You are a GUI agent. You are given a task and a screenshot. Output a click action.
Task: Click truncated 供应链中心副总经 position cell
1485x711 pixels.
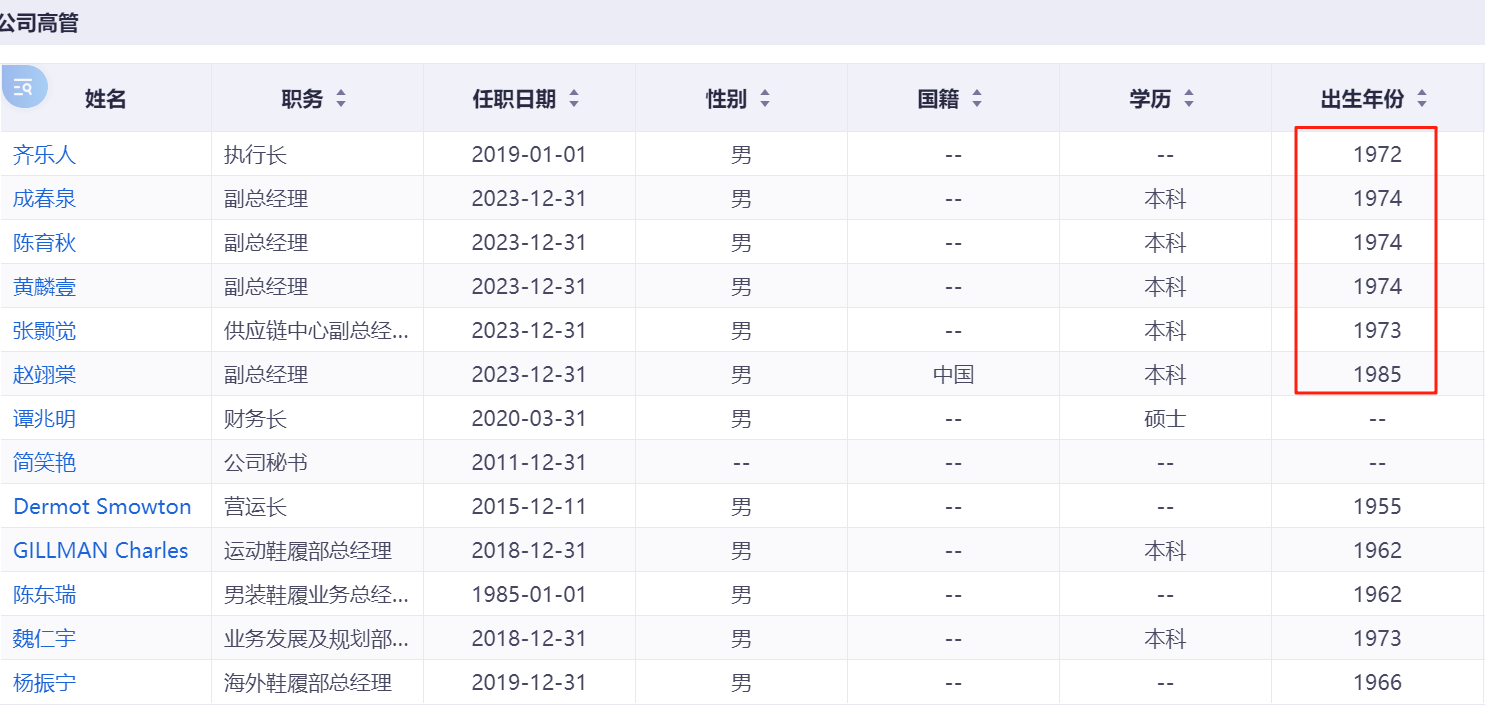pos(316,331)
